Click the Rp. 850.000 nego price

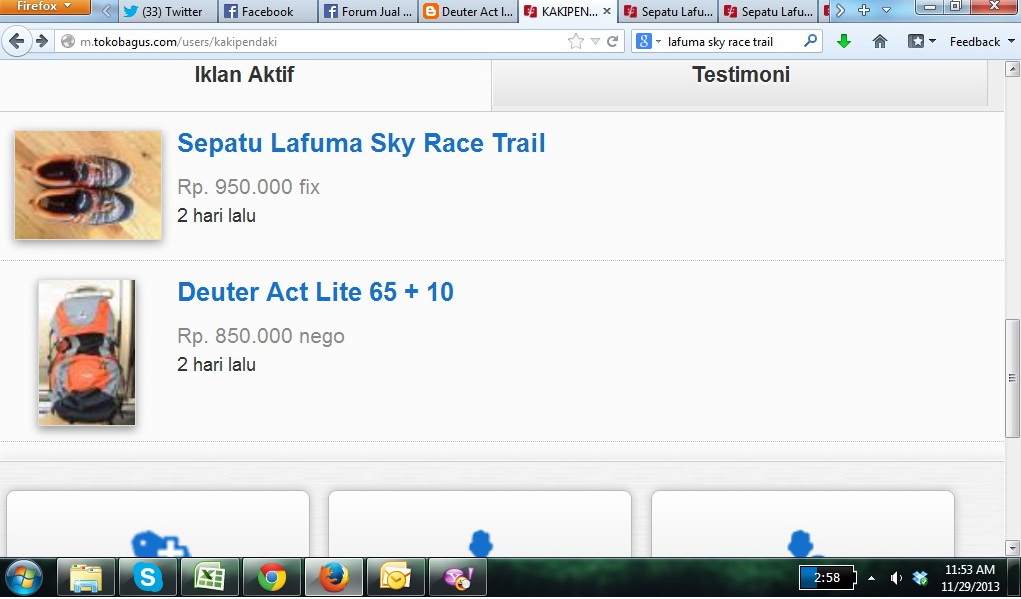(x=261, y=336)
